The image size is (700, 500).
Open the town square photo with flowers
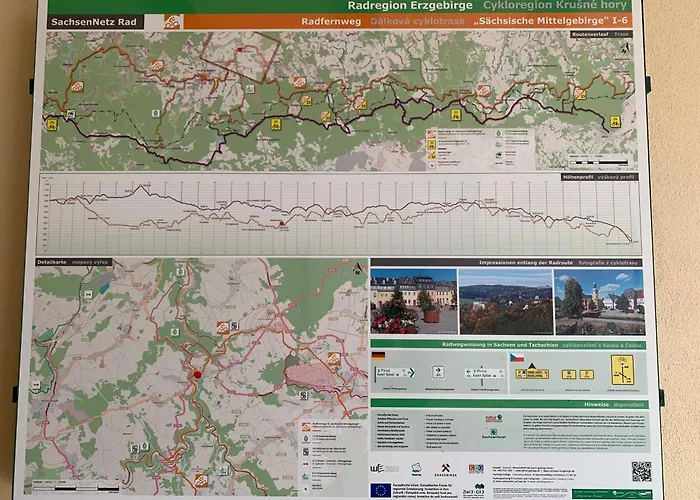[413, 301]
